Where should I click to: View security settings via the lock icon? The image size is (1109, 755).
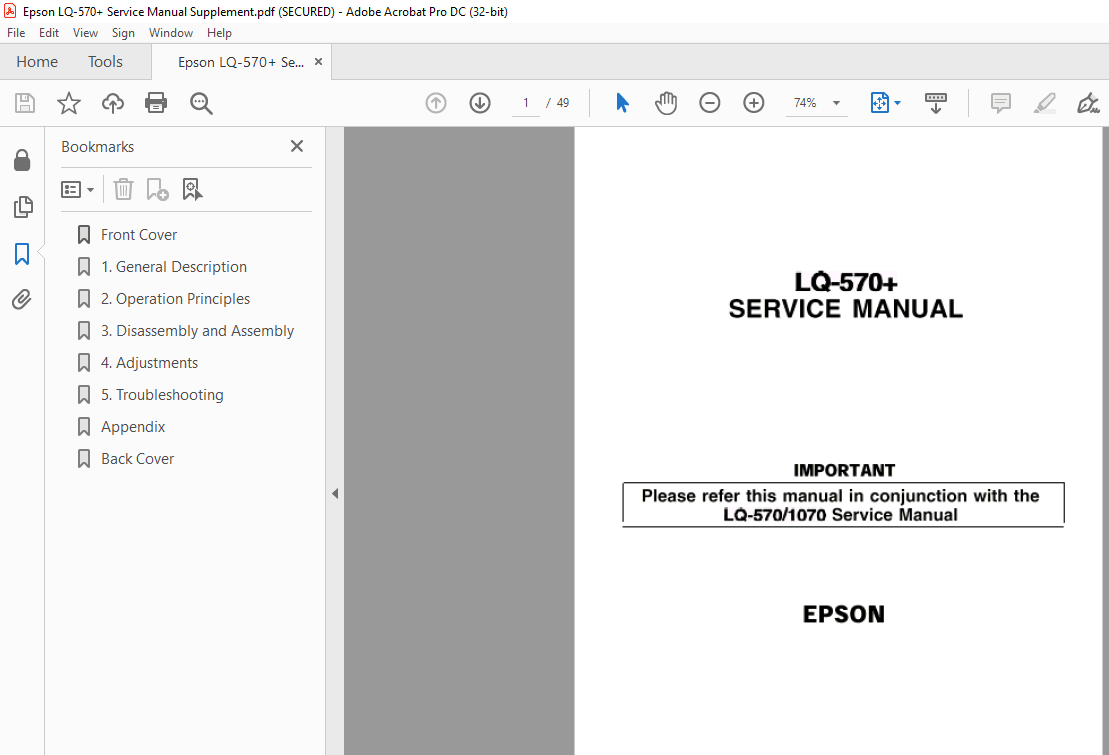click(23, 160)
